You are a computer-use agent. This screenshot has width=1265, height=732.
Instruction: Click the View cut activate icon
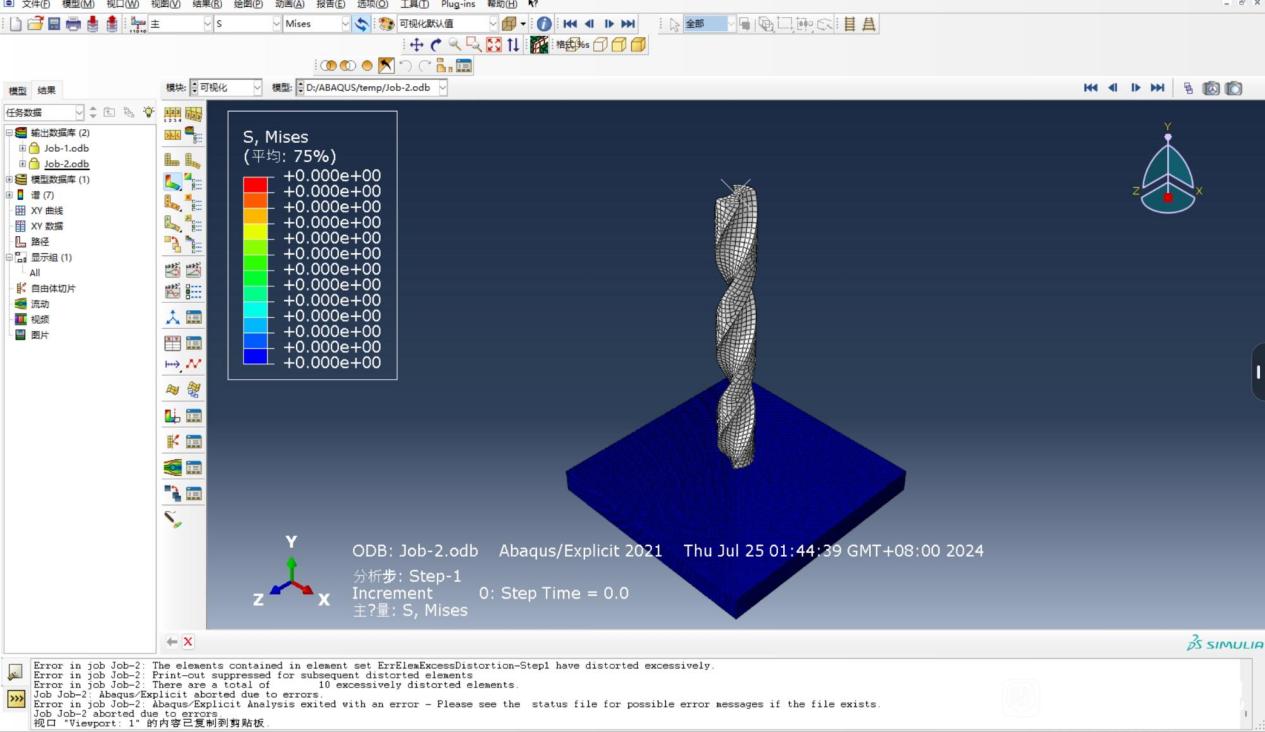tap(172, 415)
